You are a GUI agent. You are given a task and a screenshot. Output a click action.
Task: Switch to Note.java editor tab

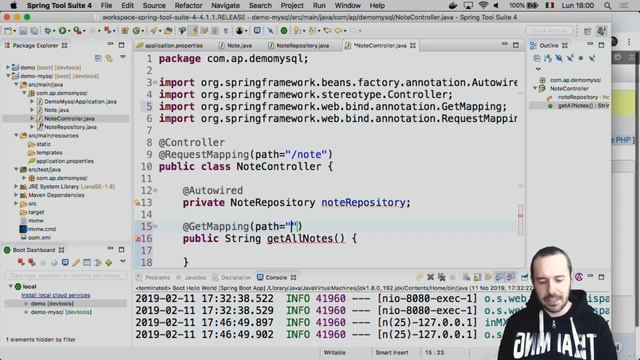[236, 45]
